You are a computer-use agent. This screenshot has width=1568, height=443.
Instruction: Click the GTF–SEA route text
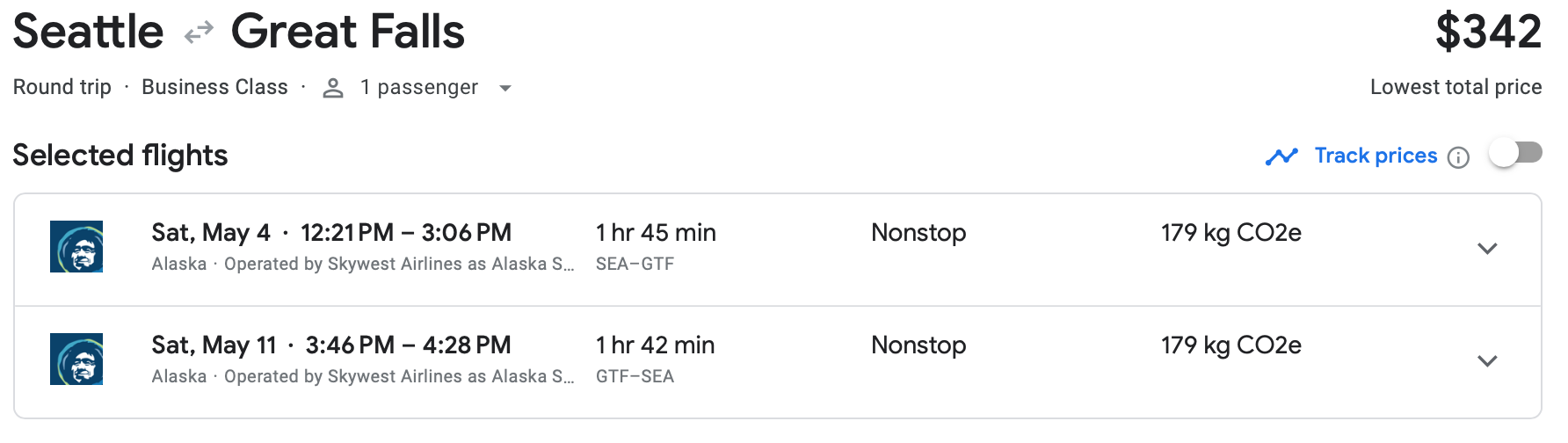(x=635, y=376)
